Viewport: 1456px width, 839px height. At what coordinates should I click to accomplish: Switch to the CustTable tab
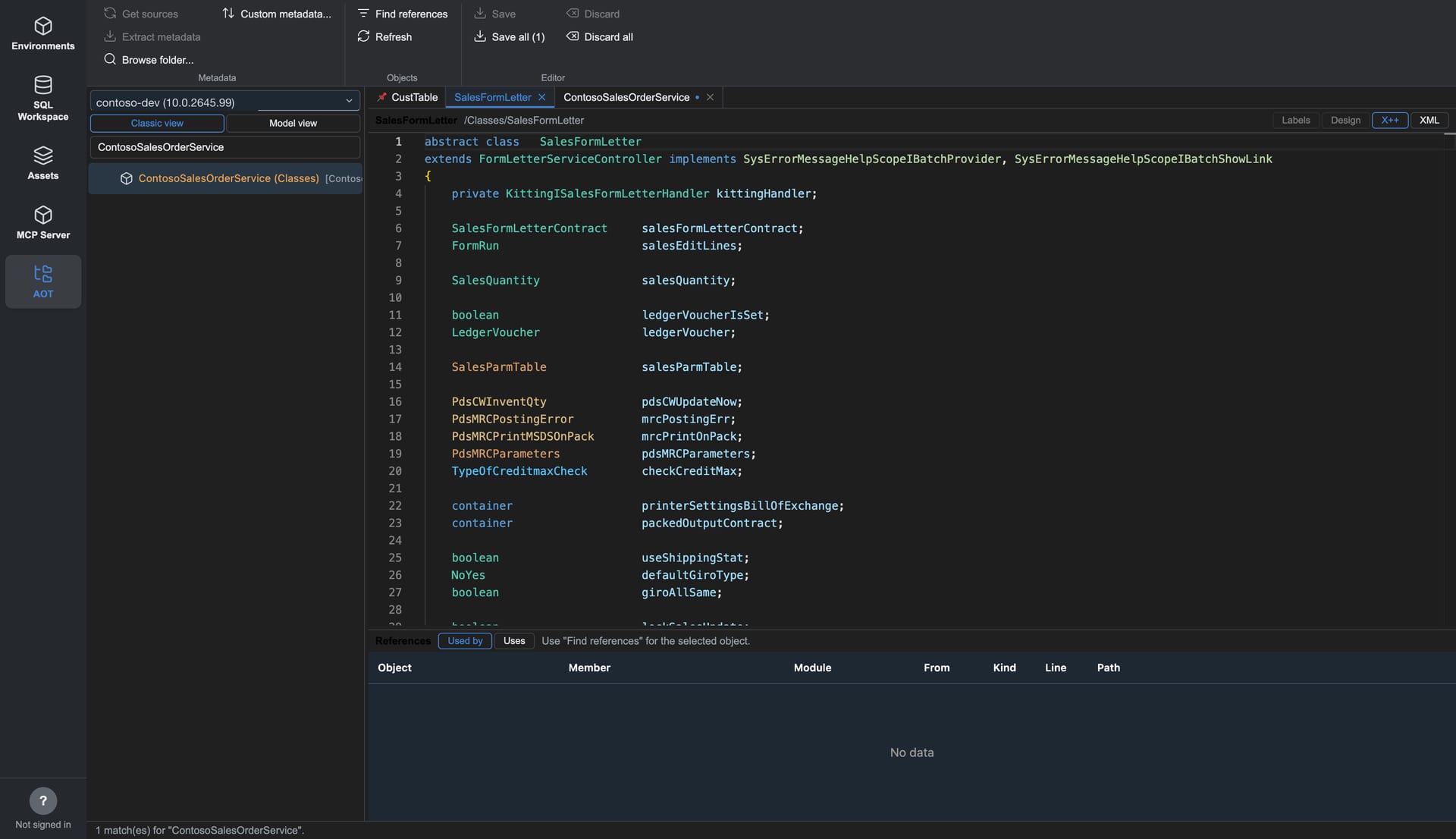(414, 97)
